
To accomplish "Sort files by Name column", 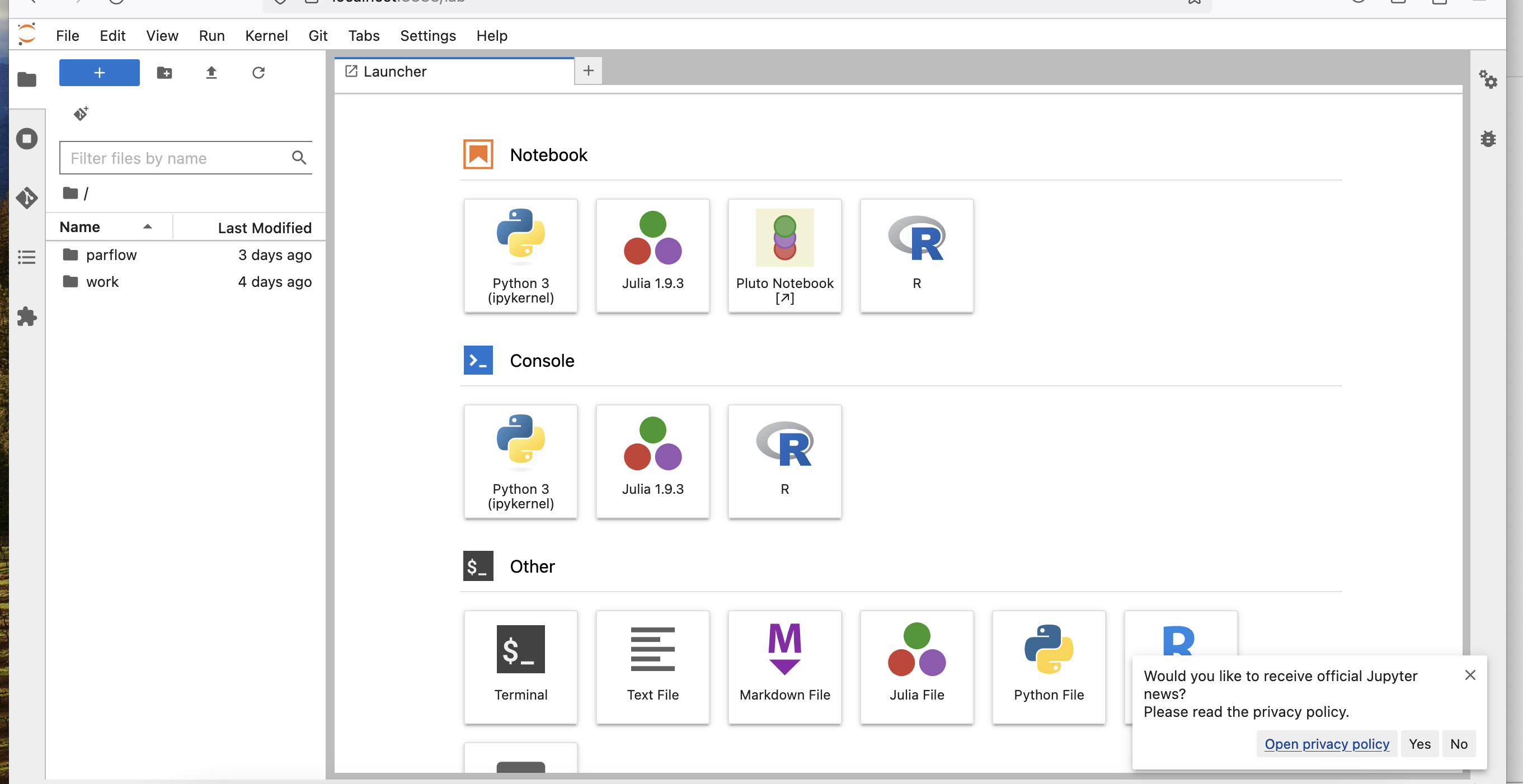I will tap(109, 227).
